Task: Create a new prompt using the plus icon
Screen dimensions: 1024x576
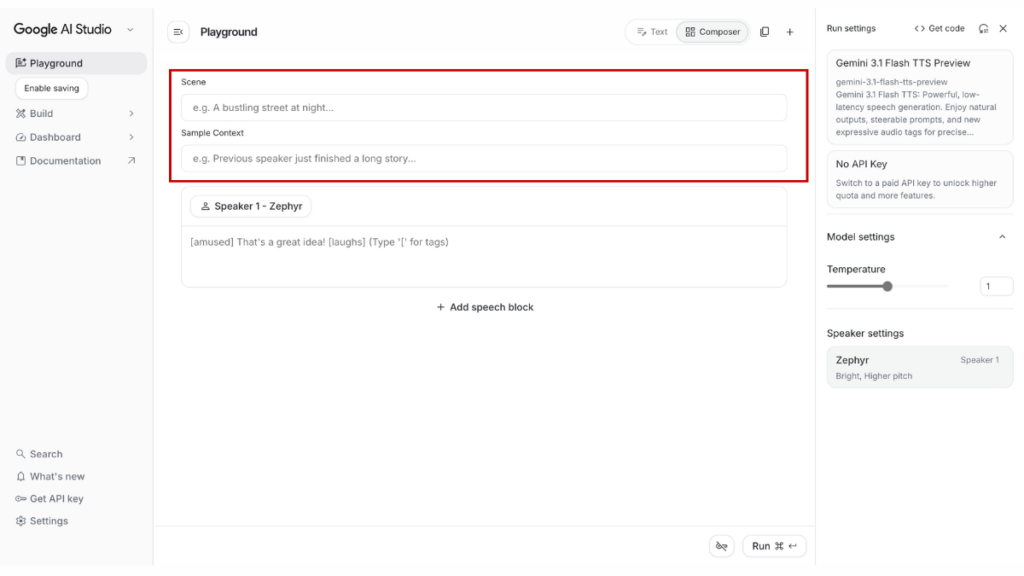Action: [x=789, y=31]
